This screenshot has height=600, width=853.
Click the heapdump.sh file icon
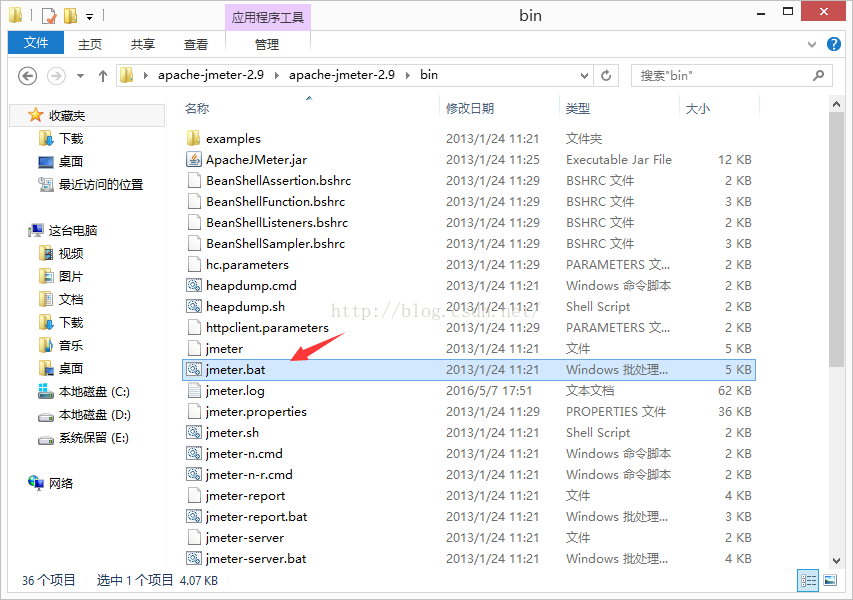pyautogui.click(x=194, y=306)
